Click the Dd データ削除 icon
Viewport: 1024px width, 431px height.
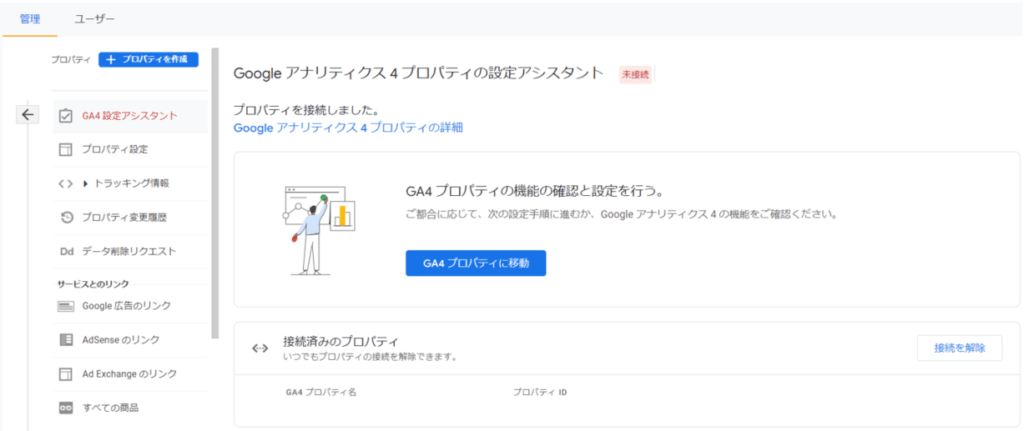point(66,251)
